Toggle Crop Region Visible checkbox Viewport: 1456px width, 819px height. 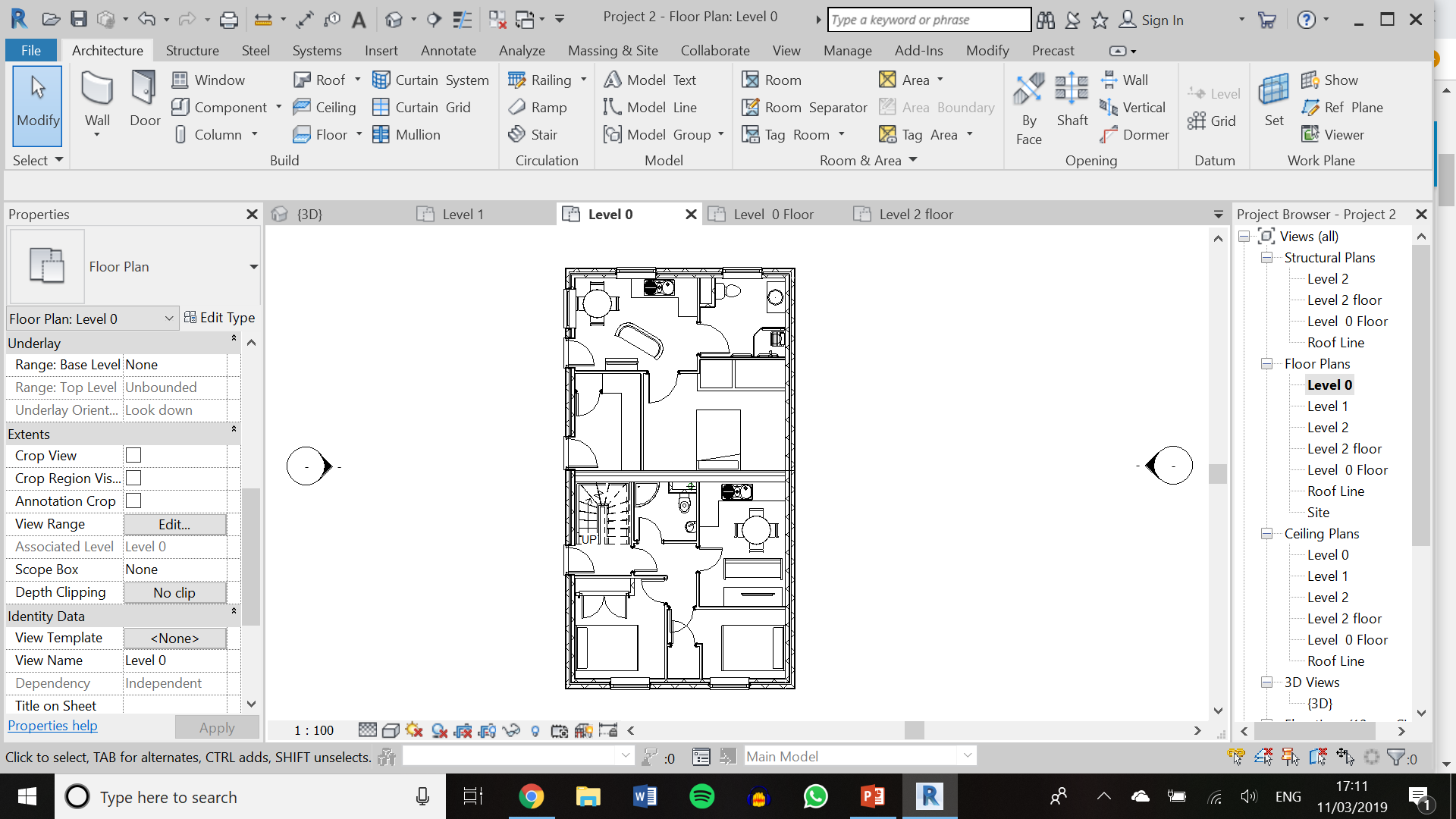coord(133,478)
